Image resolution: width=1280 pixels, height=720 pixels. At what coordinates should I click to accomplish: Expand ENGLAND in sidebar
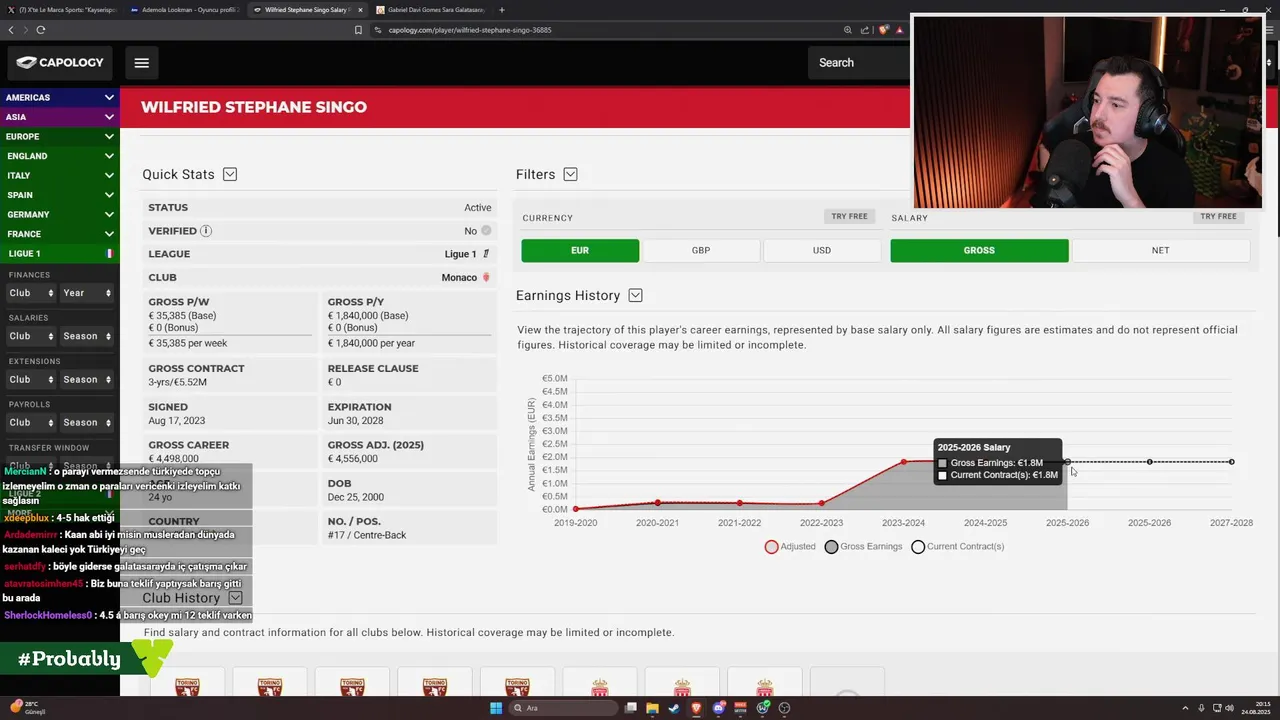pos(59,156)
